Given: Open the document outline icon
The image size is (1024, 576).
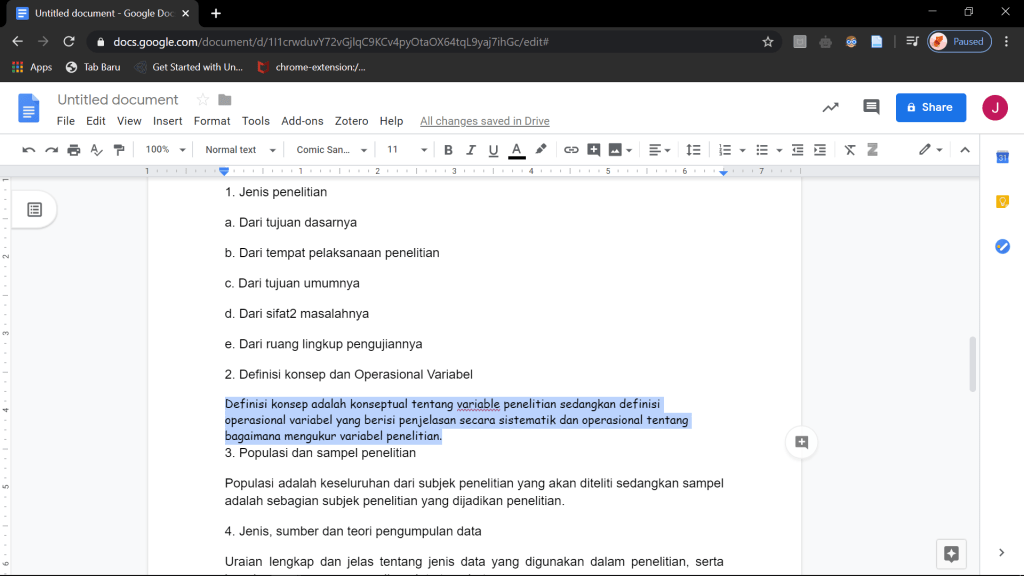Looking at the screenshot, I should 35,209.
